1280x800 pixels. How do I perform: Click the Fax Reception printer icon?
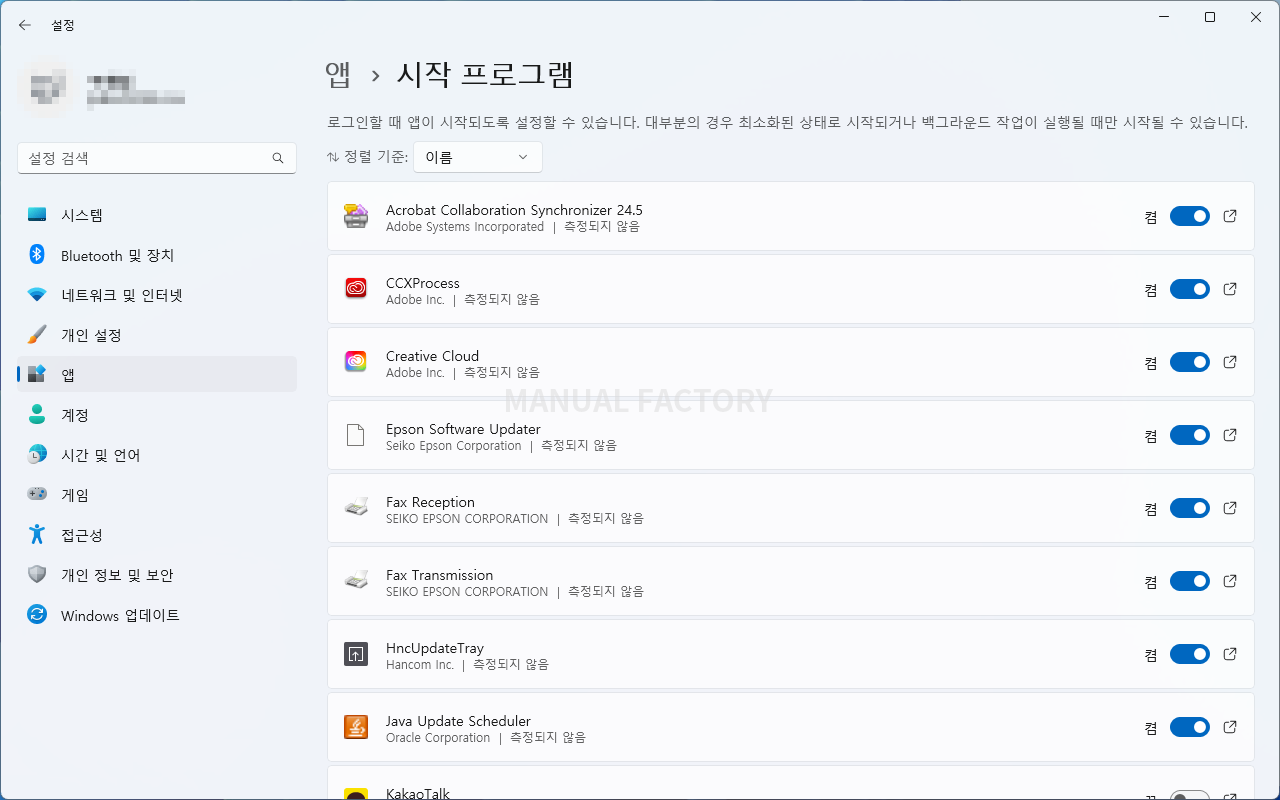tap(356, 508)
